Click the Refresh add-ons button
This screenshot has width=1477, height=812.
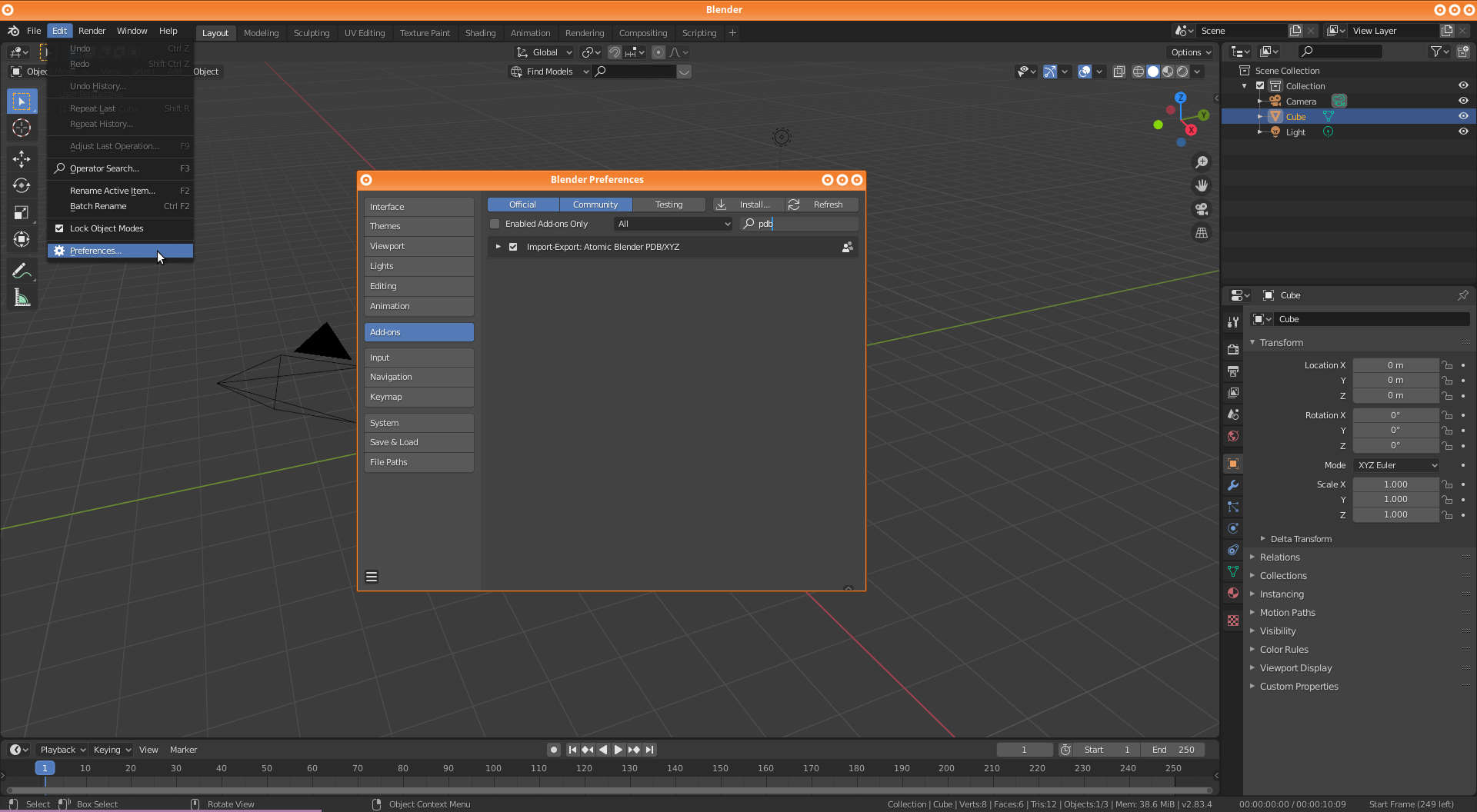(x=822, y=205)
